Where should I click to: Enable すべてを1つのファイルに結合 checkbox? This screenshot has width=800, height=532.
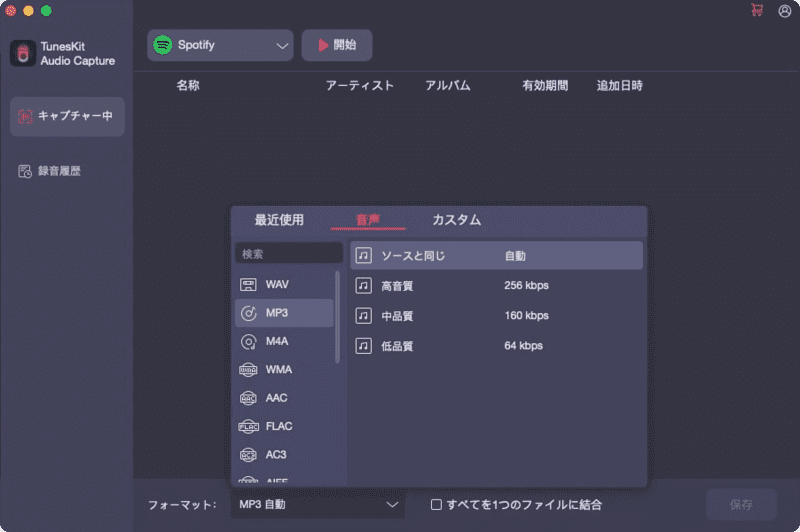point(436,504)
